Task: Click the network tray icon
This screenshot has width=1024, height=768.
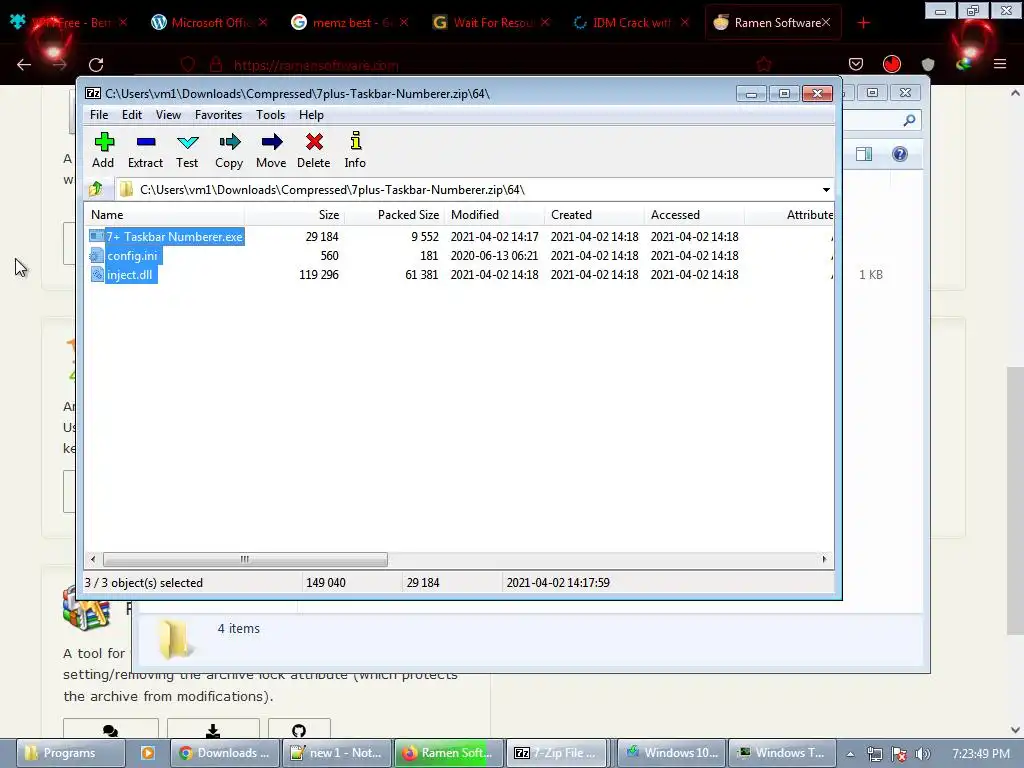Action: pos(874,754)
